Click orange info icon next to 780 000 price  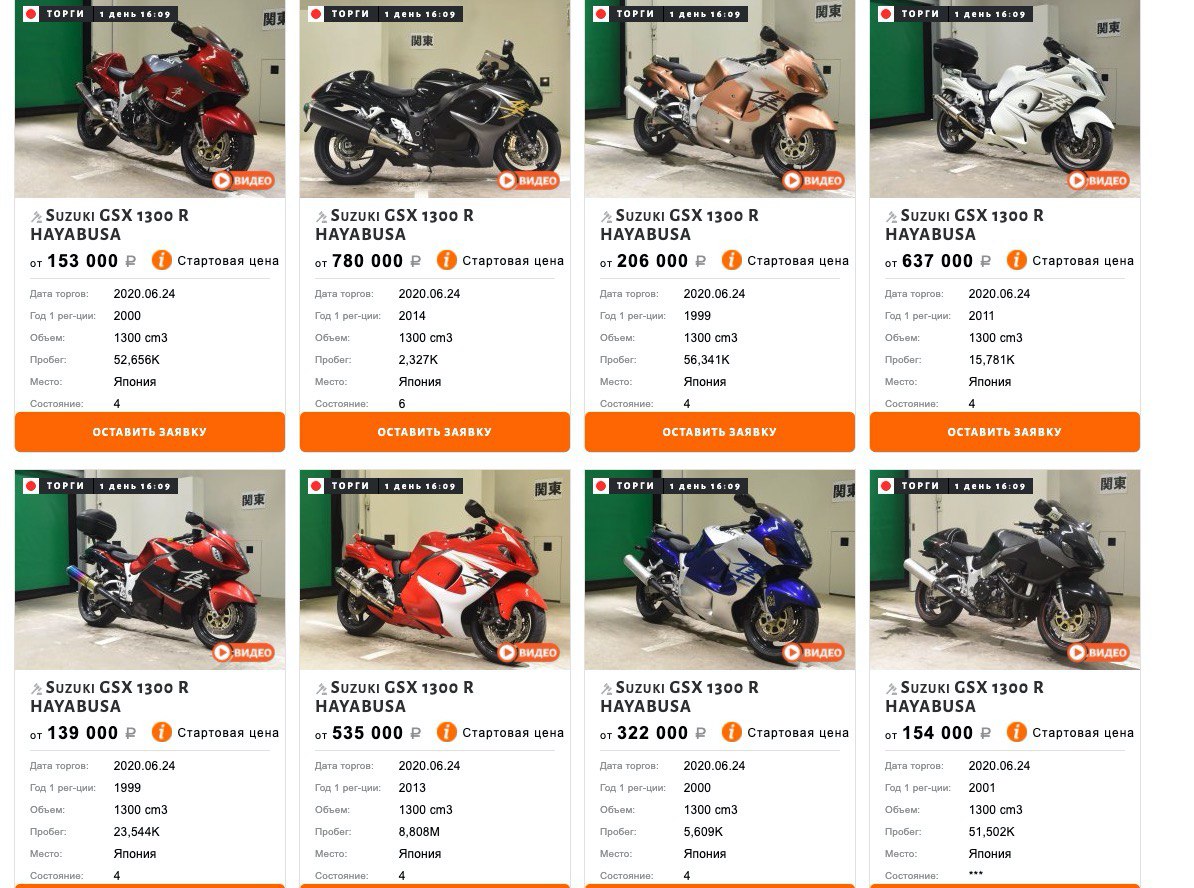click(446, 260)
